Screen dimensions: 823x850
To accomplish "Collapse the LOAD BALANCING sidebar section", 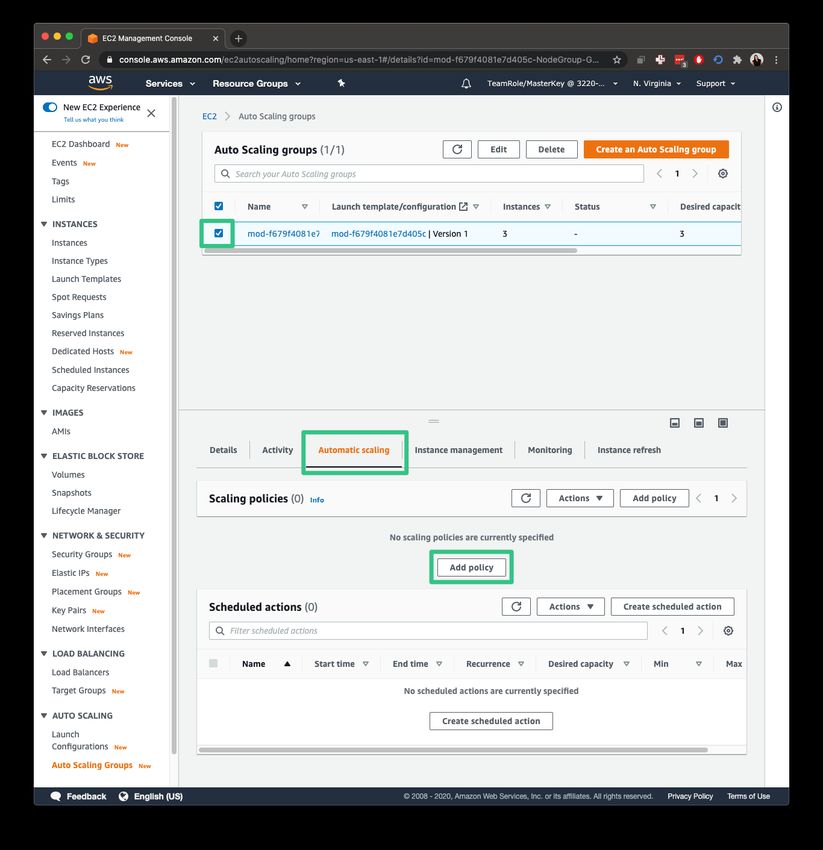I will coord(44,654).
